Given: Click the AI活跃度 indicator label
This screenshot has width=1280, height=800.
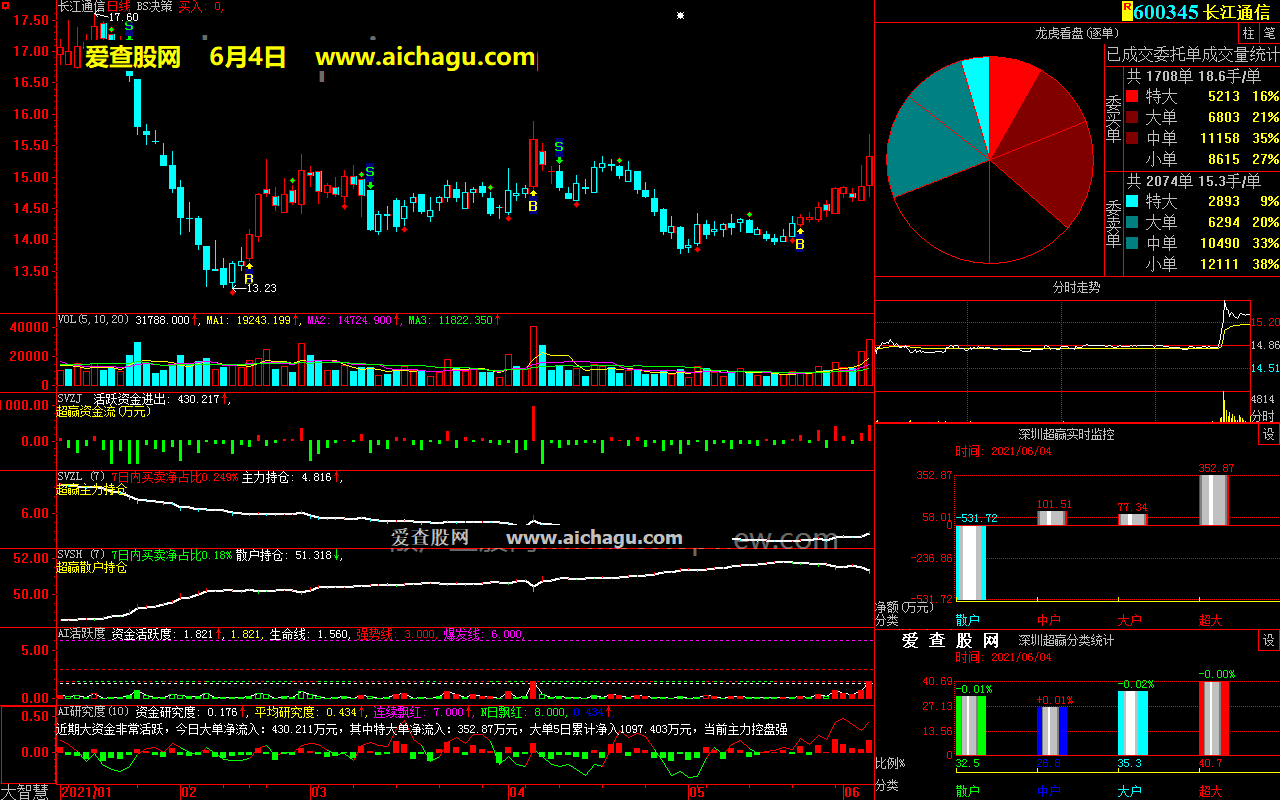Looking at the screenshot, I should coord(80,634).
